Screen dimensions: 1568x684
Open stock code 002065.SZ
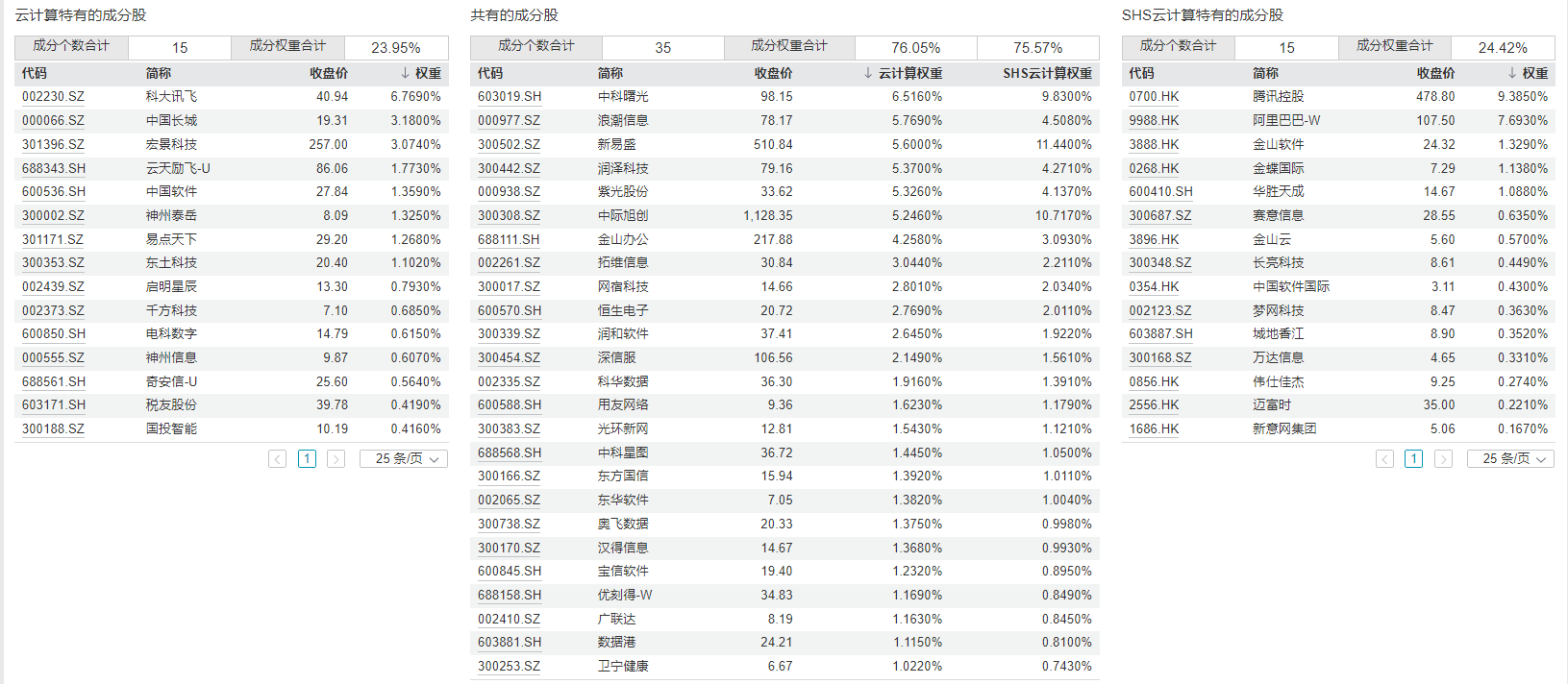[x=509, y=500]
